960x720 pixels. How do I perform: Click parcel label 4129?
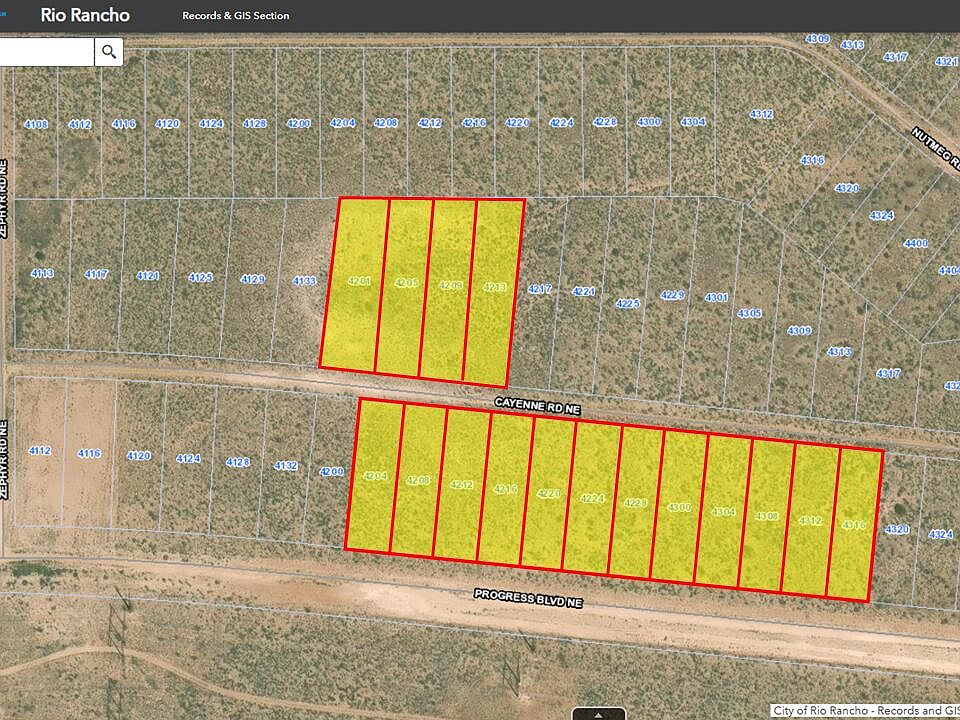(252, 279)
